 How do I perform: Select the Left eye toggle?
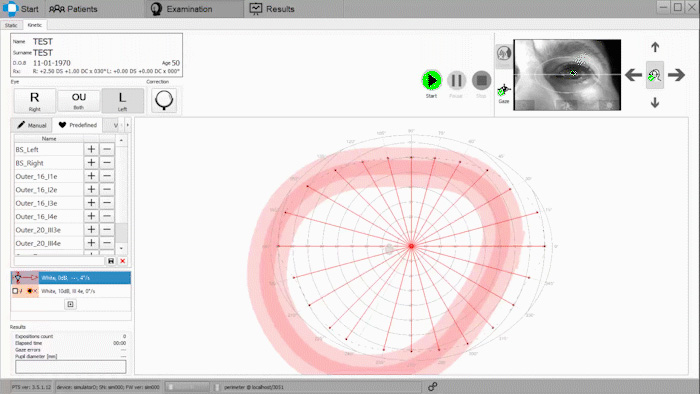122,100
